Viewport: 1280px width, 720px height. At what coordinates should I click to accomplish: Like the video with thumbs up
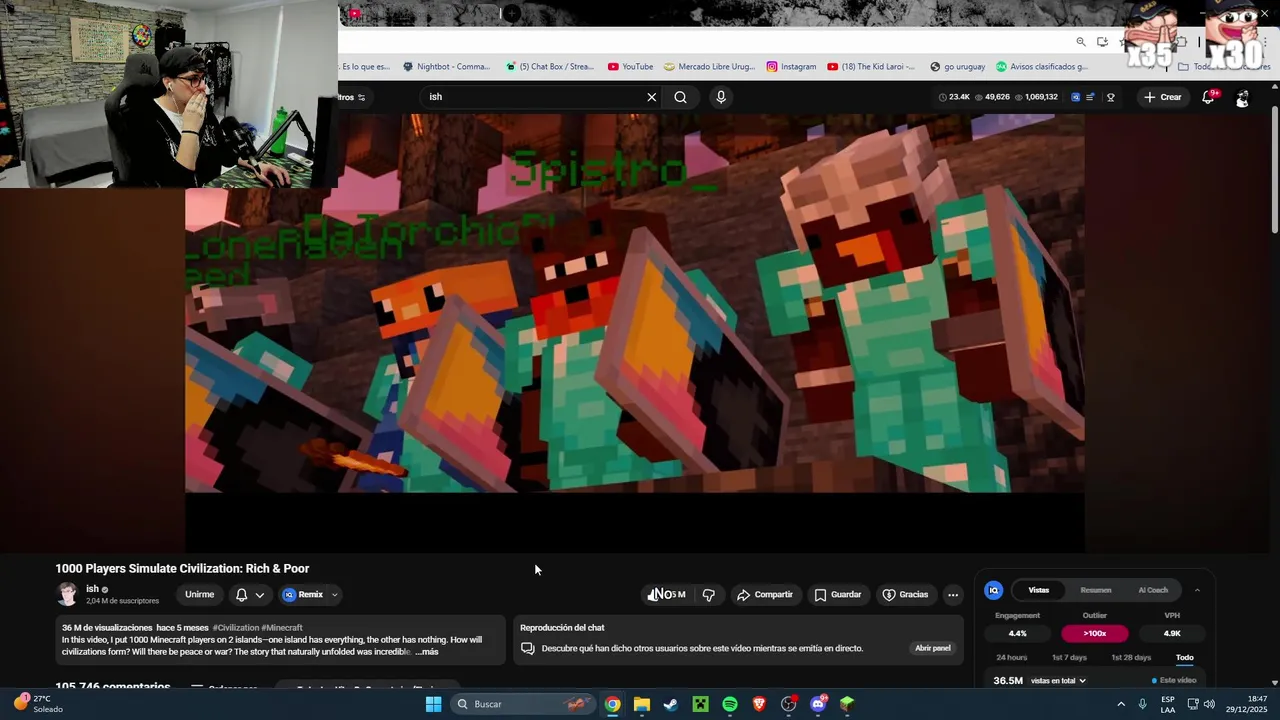(x=666, y=594)
